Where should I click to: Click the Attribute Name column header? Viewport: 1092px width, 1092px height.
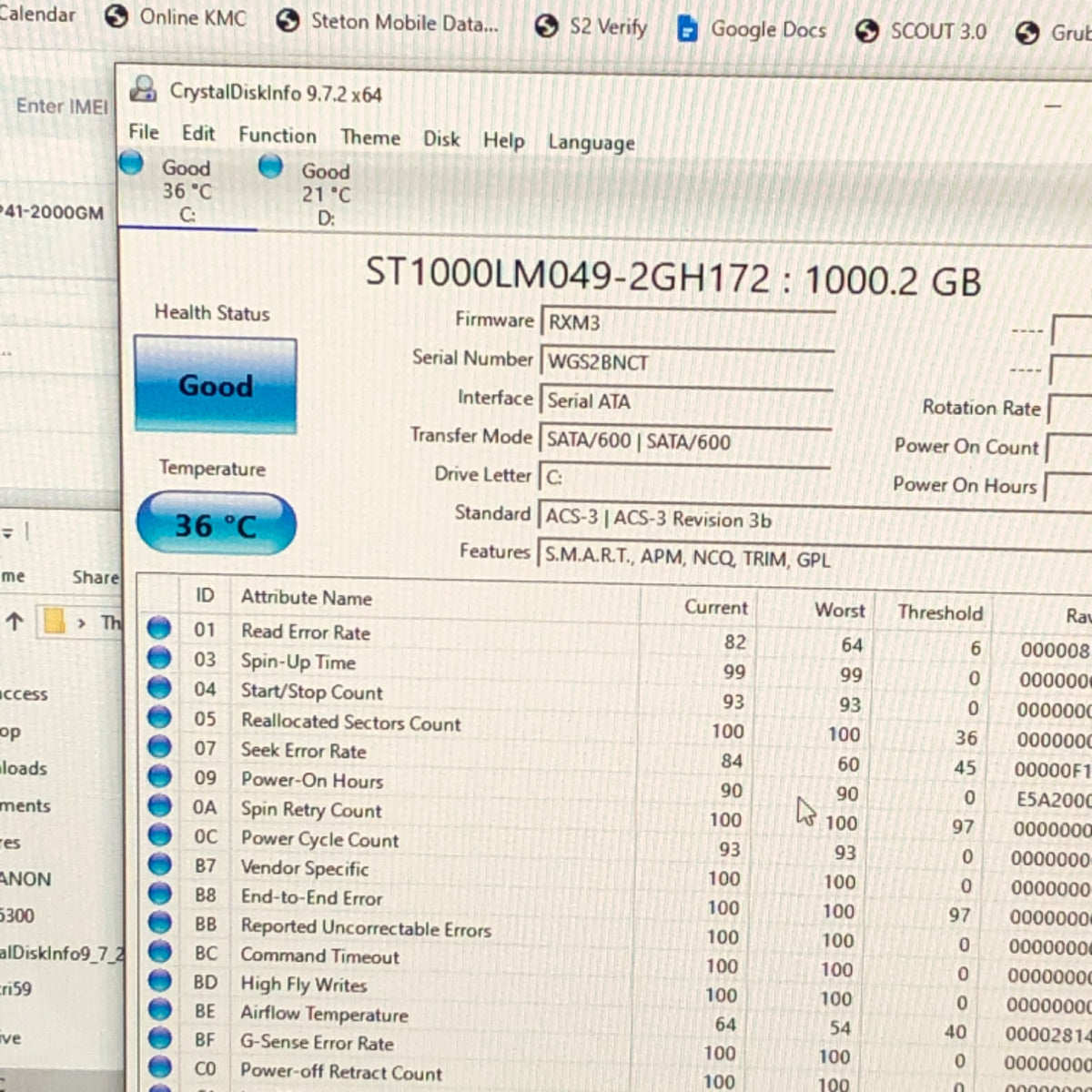tap(307, 598)
